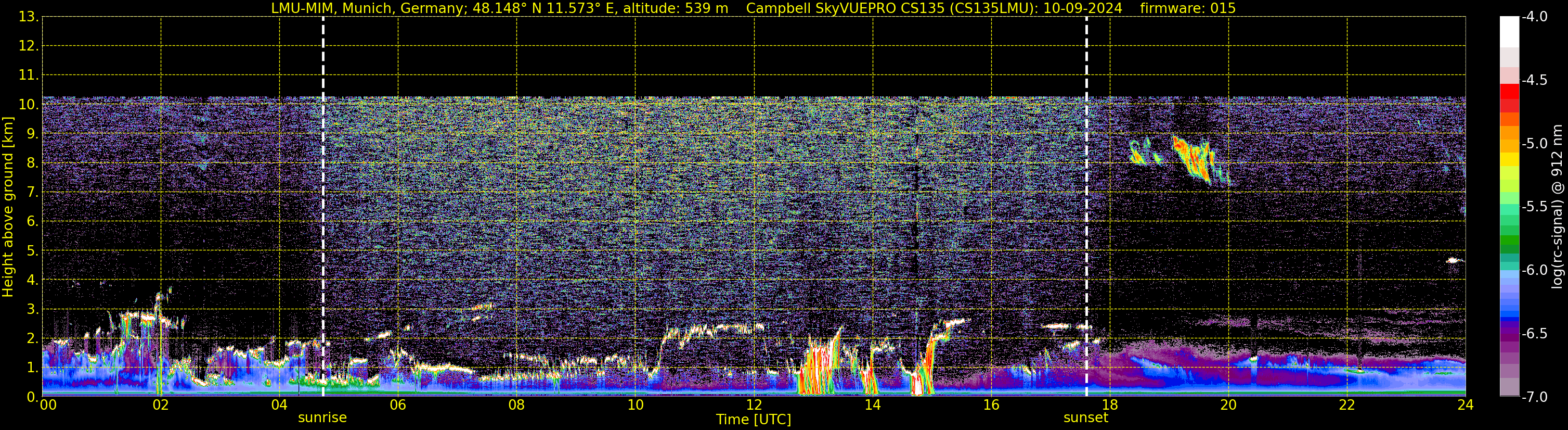1568x430 pixels.
Task: Click the 02 hour tick label
Action: pos(161,405)
